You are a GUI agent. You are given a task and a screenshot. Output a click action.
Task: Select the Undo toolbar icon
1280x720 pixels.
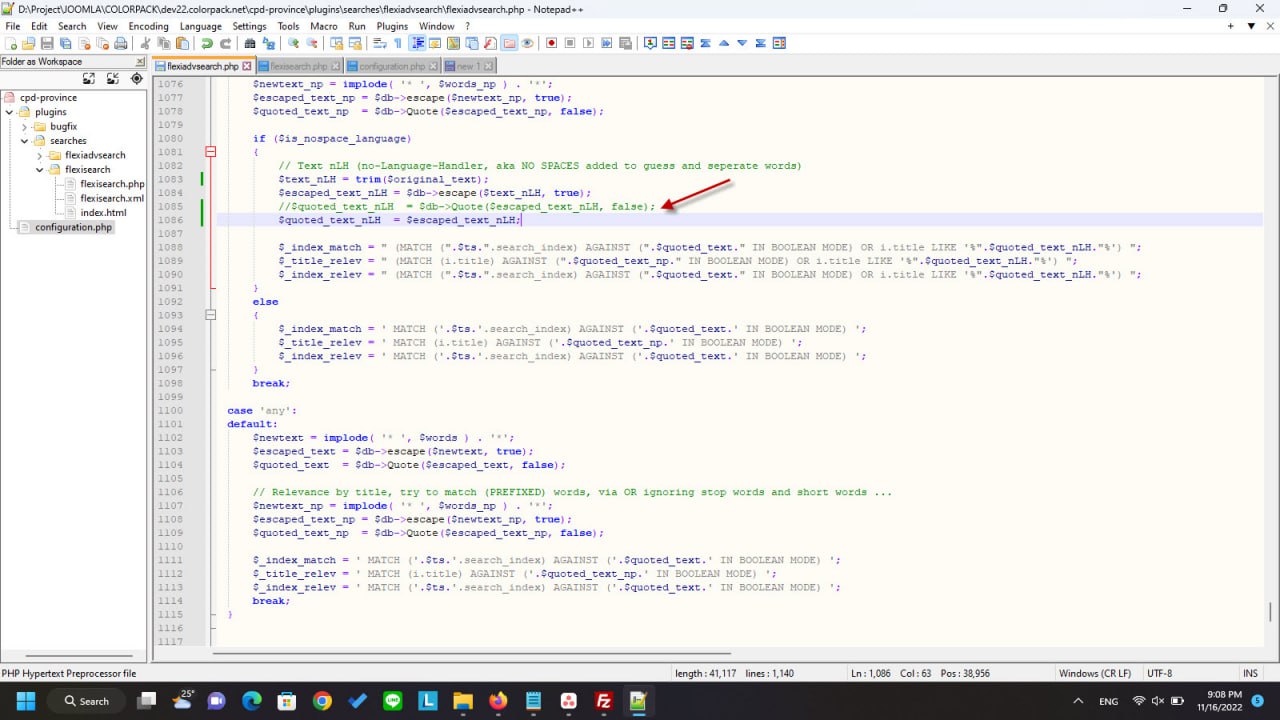coord(205,42)
